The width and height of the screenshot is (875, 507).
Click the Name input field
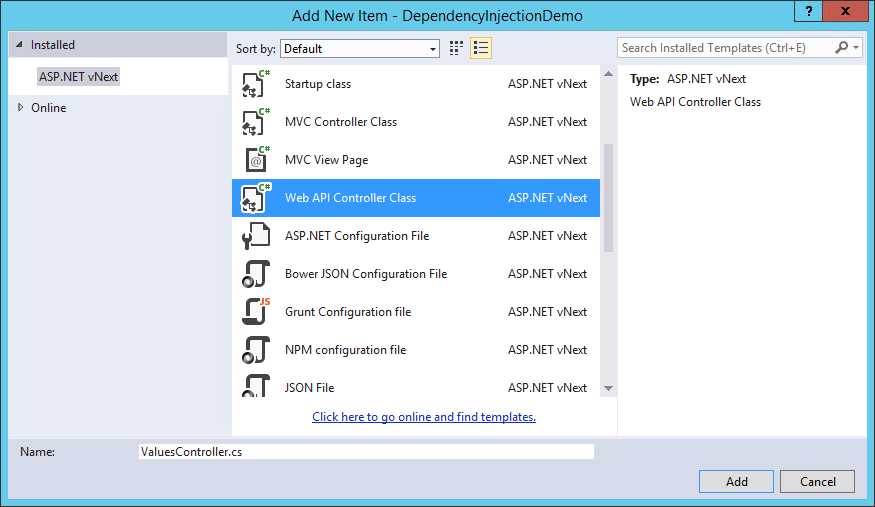pyautogui.click(x=366, y=452)
